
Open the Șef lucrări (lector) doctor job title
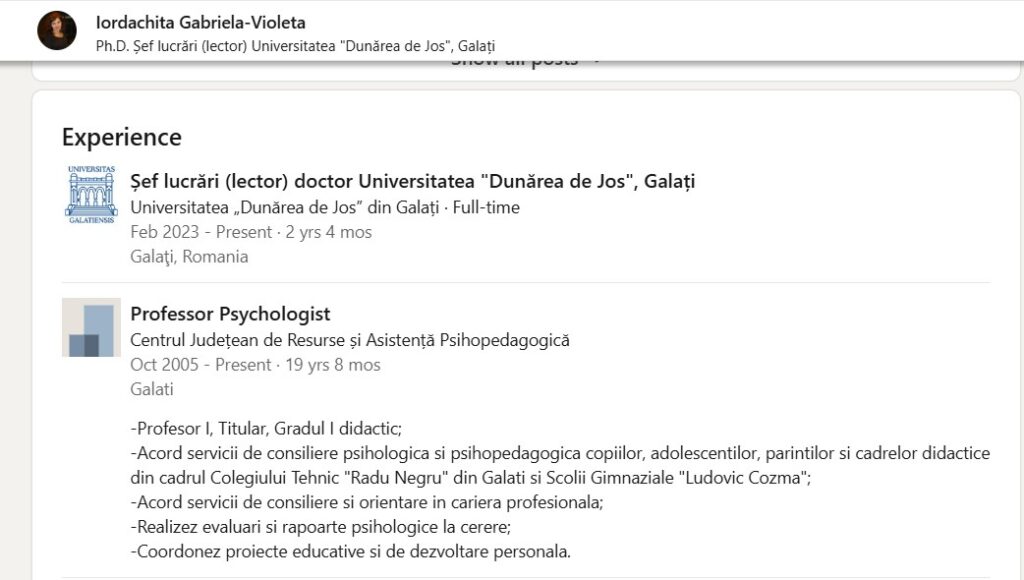click(x=413, y=182)
